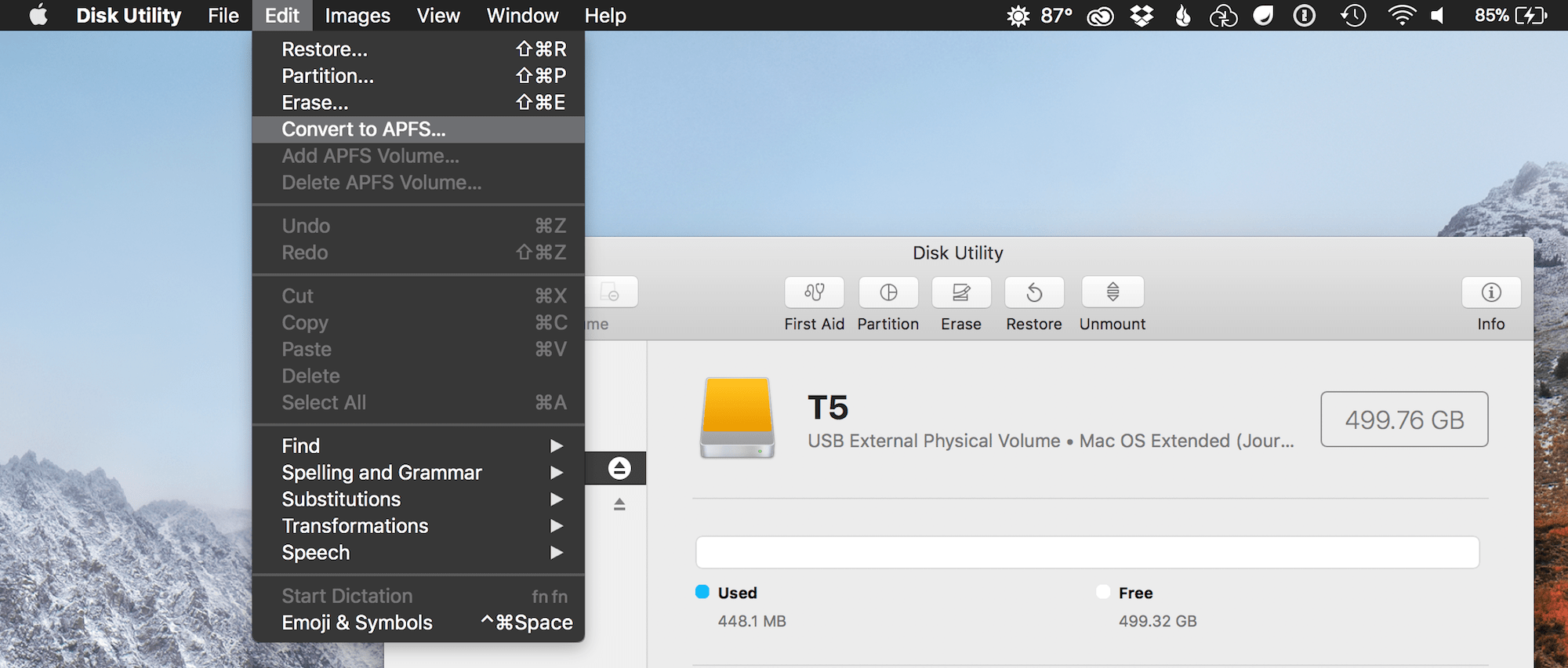The image size is (1568, 668).
Task: Click Start Dictation menu item
Action: pos(419,596)
